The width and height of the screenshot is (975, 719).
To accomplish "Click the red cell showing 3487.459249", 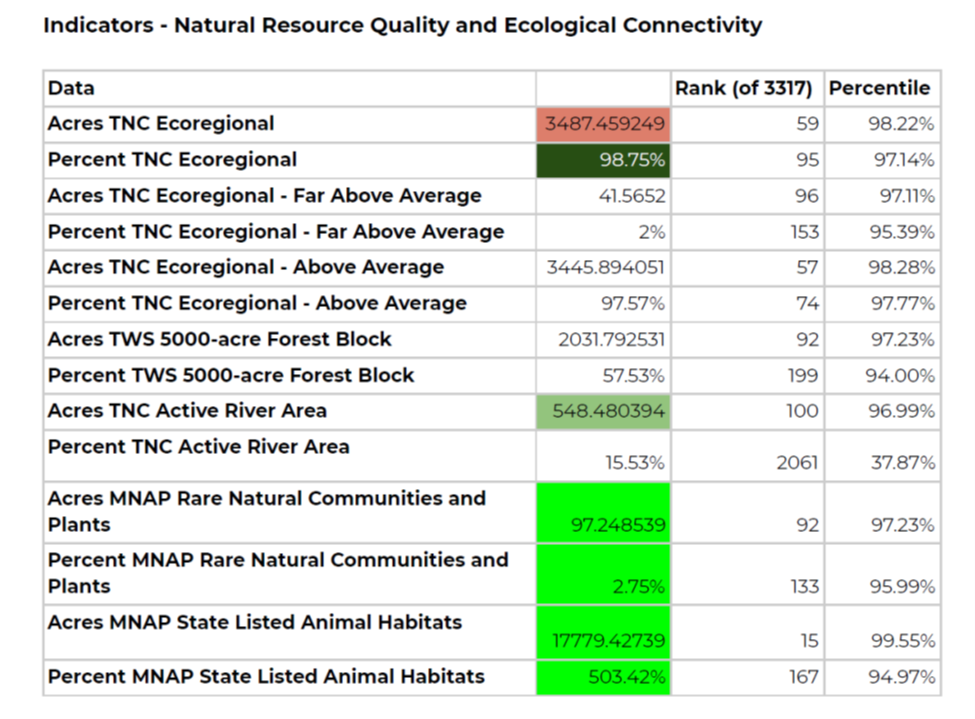I will point(604,125).
